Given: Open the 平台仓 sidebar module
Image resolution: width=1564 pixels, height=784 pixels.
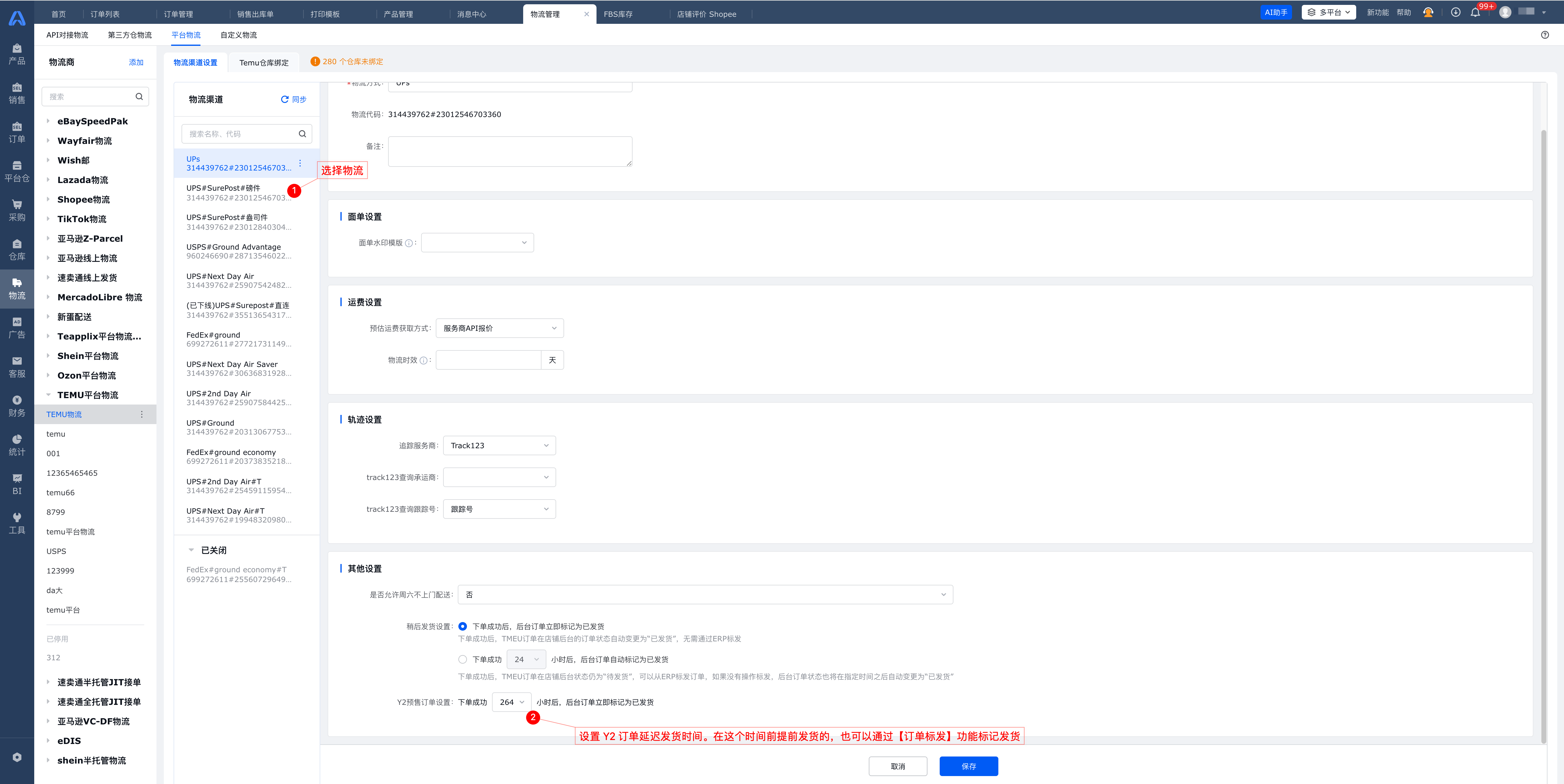Looking at the screenshot, I should pyautogui.click(x=17, y=172).
